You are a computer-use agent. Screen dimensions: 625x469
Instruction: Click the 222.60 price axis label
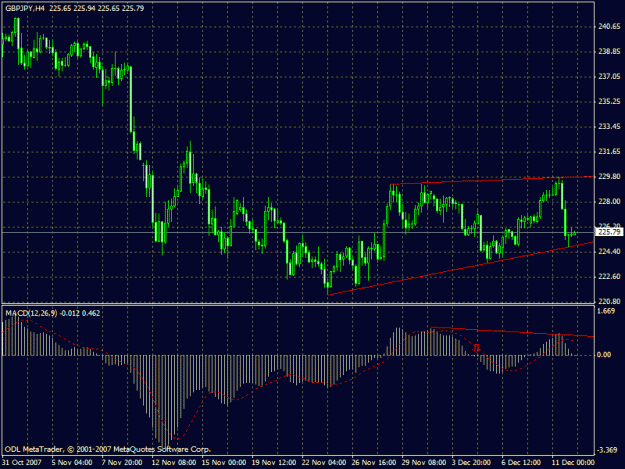click(x=609, y=276)
